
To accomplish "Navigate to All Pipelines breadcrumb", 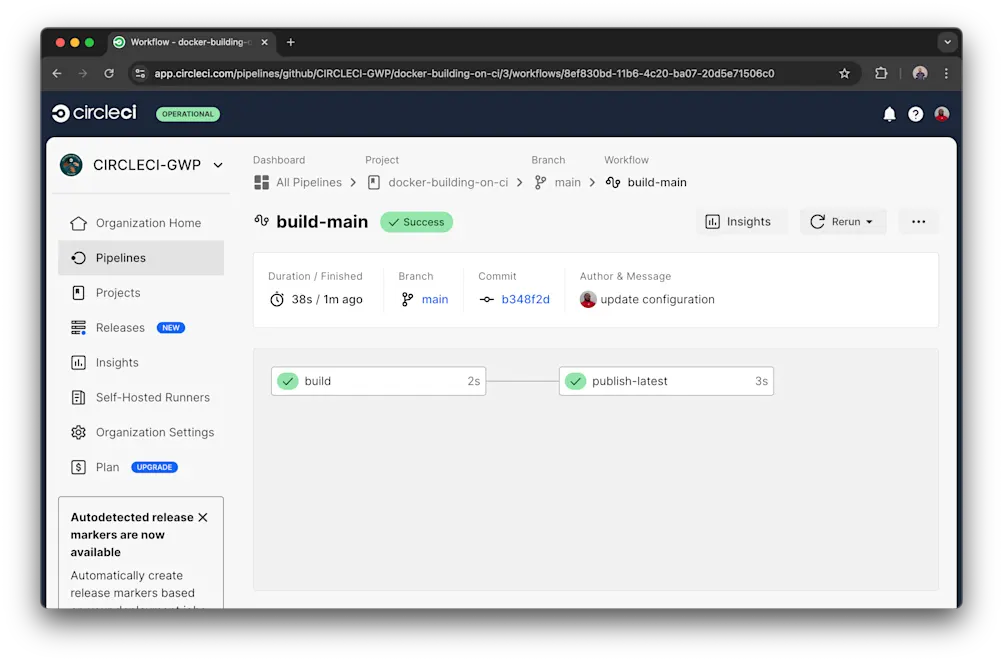I will [306, 182].
